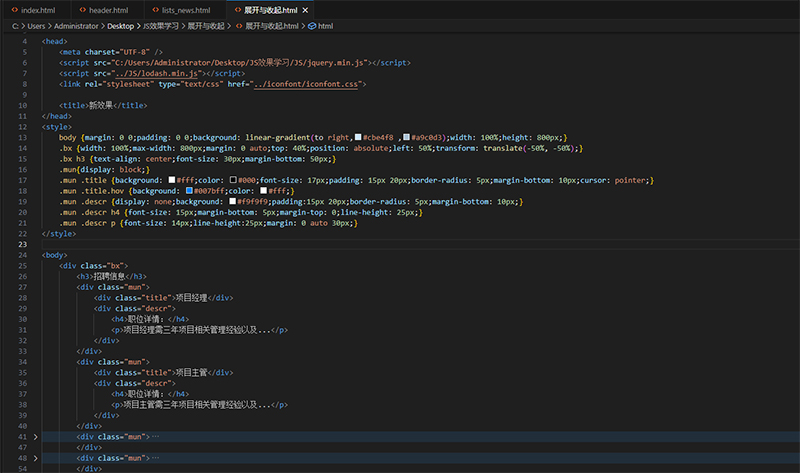
Task: Click the 项目经理 title div text
Action: (191, 298)
